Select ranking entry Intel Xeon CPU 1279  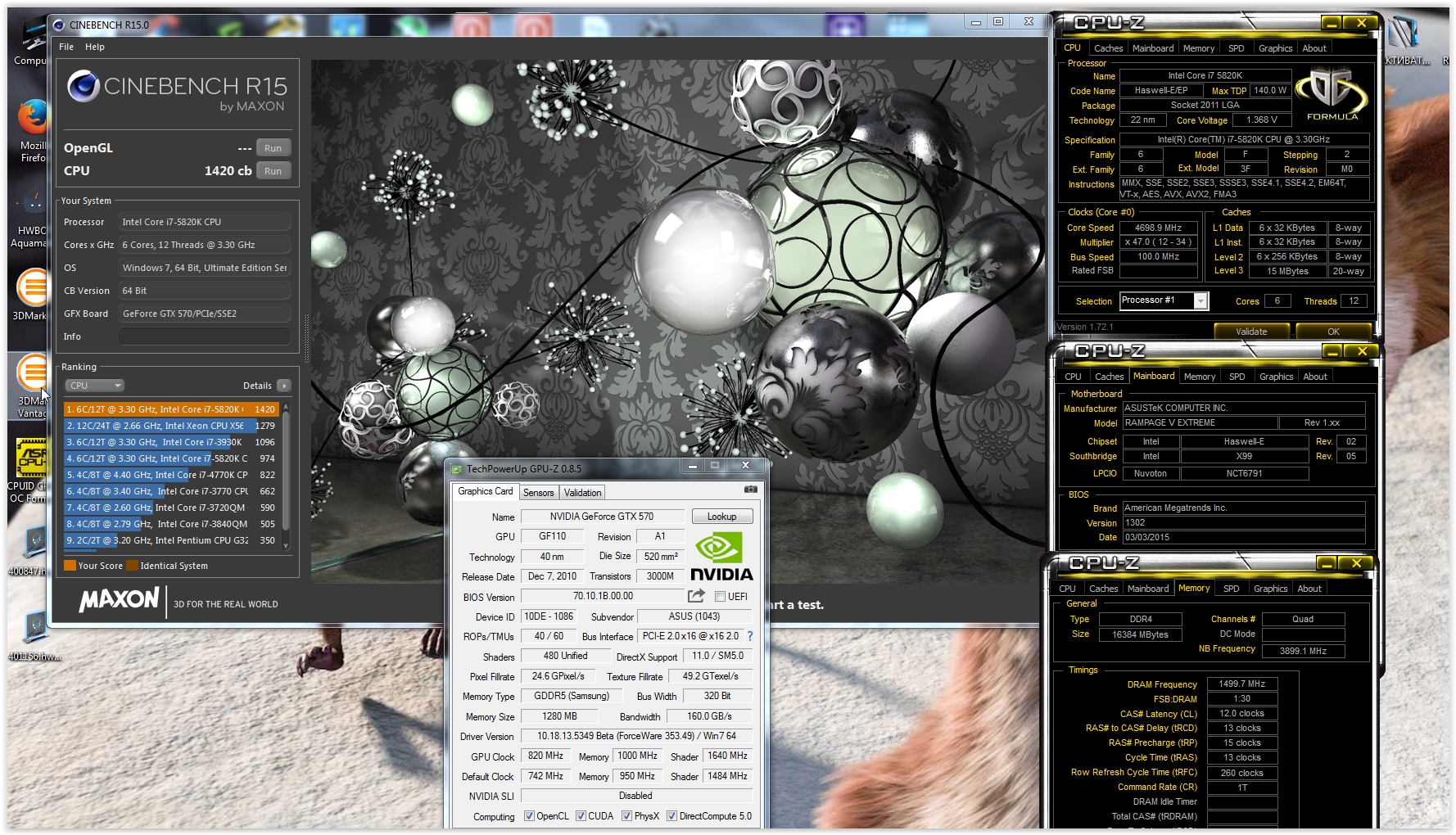click(x=171, y=426)
